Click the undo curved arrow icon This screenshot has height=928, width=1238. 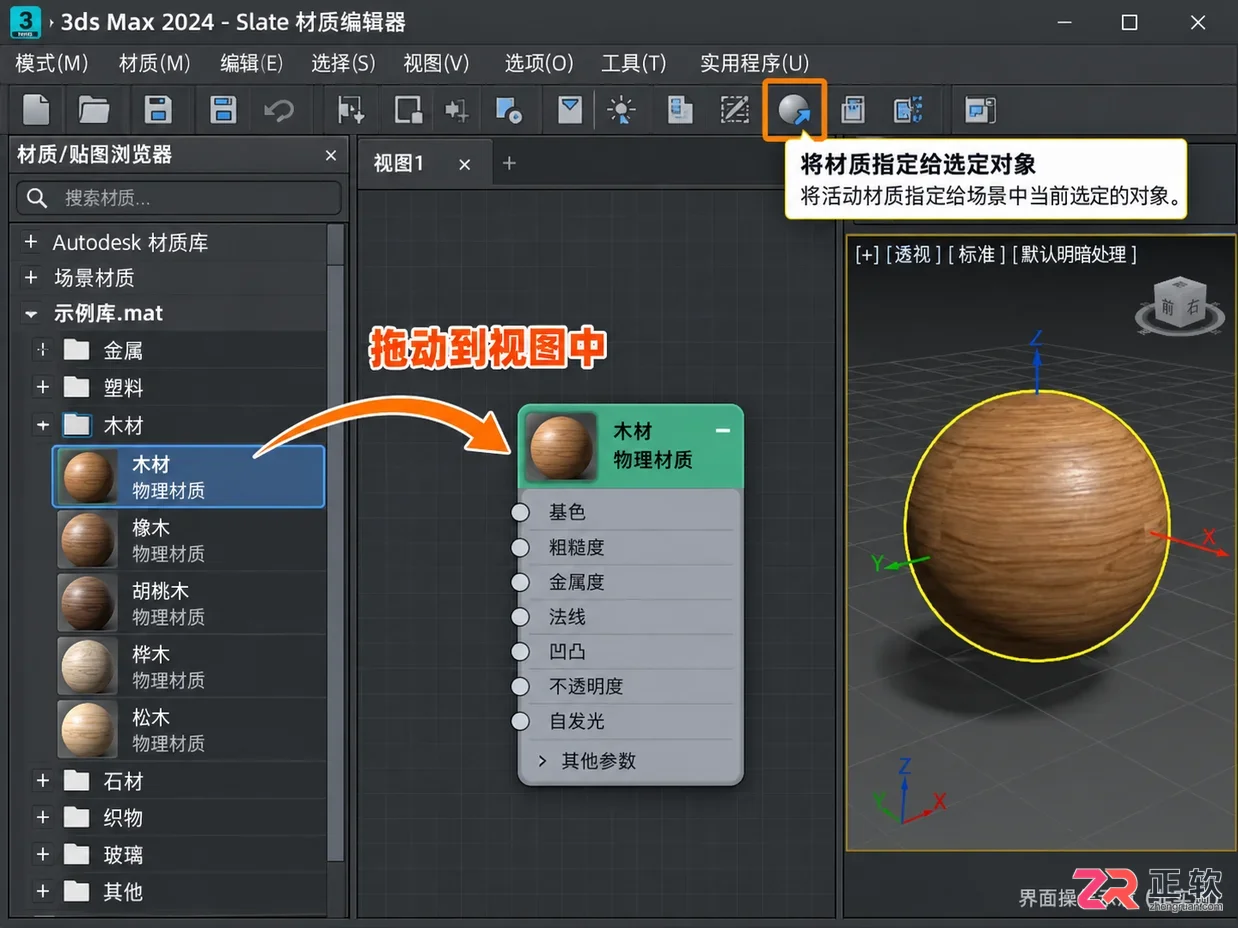pyautogui.click(x=279, y=109)
